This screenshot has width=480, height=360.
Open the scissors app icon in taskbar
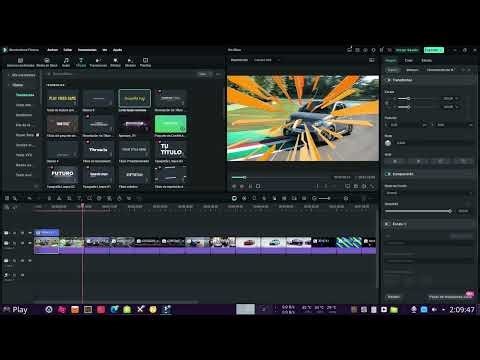[x=140, y=309]
